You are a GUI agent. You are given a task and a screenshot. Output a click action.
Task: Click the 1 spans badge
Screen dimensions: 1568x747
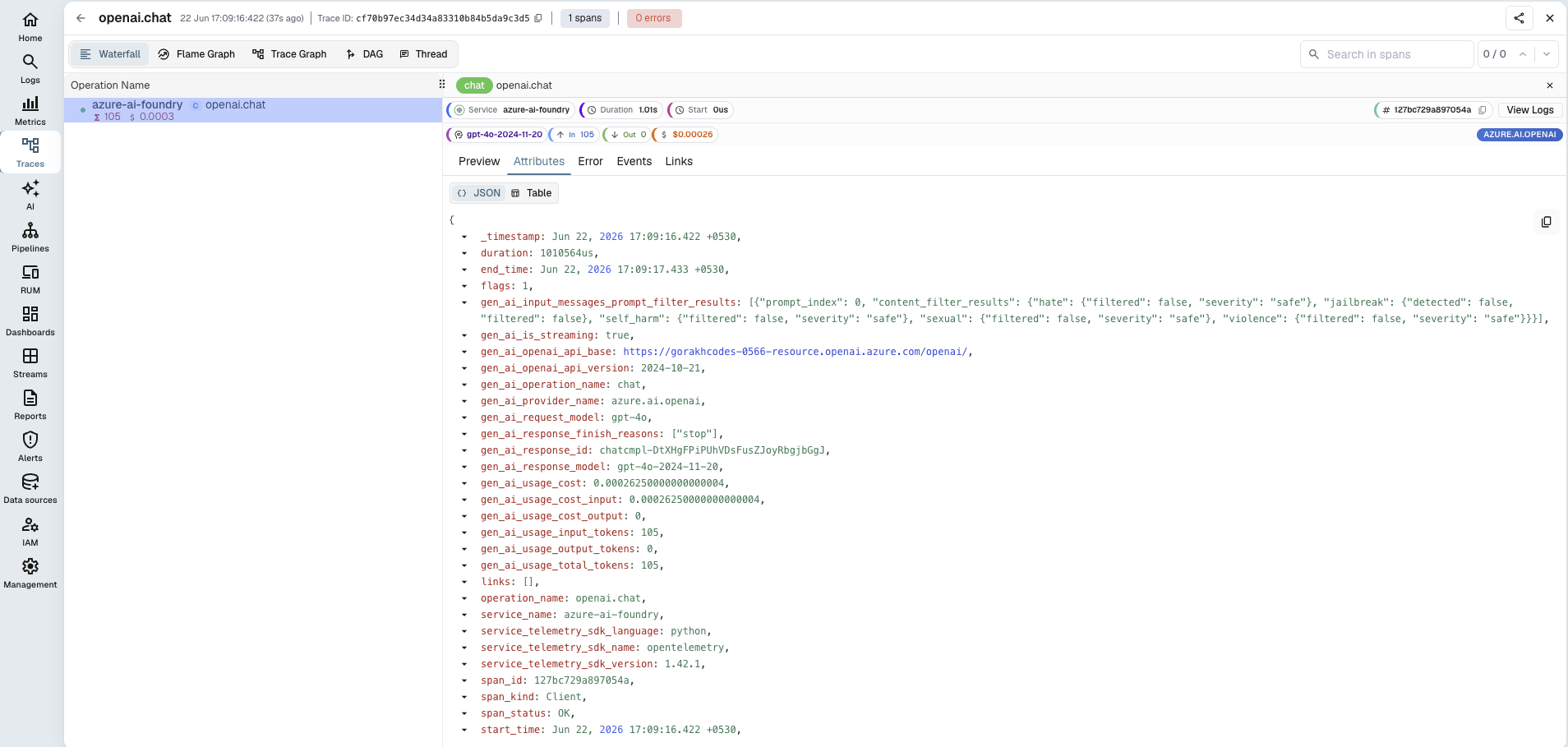point(585,18)
